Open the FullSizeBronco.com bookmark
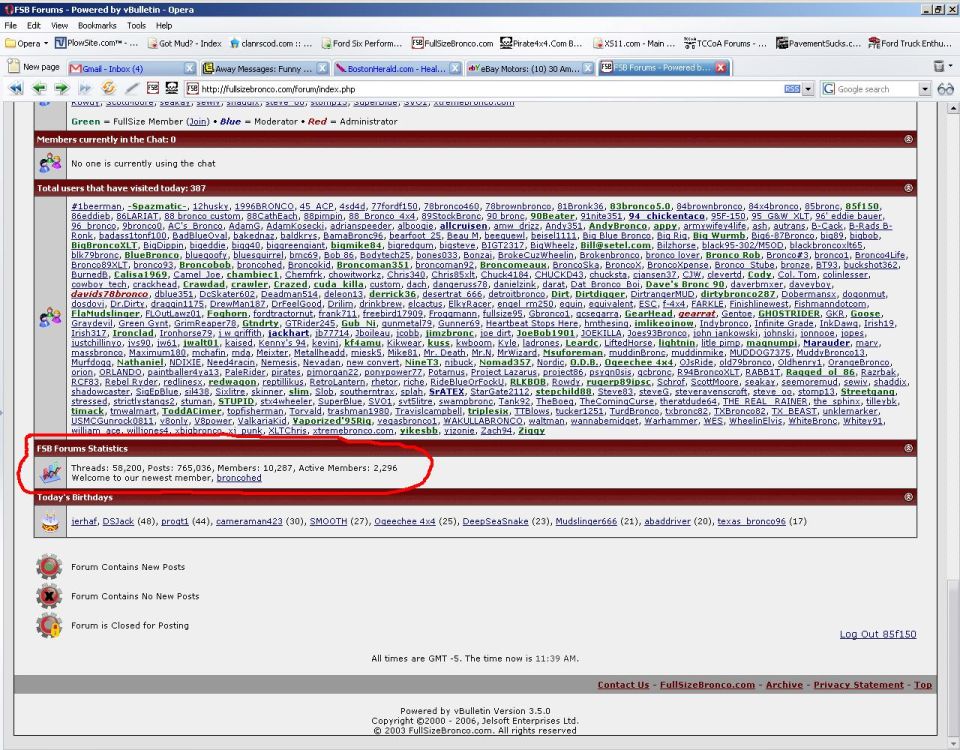Image resolution: width=960 pixels, height=750 pixels. pyautogui.click(x=452, y=43)
